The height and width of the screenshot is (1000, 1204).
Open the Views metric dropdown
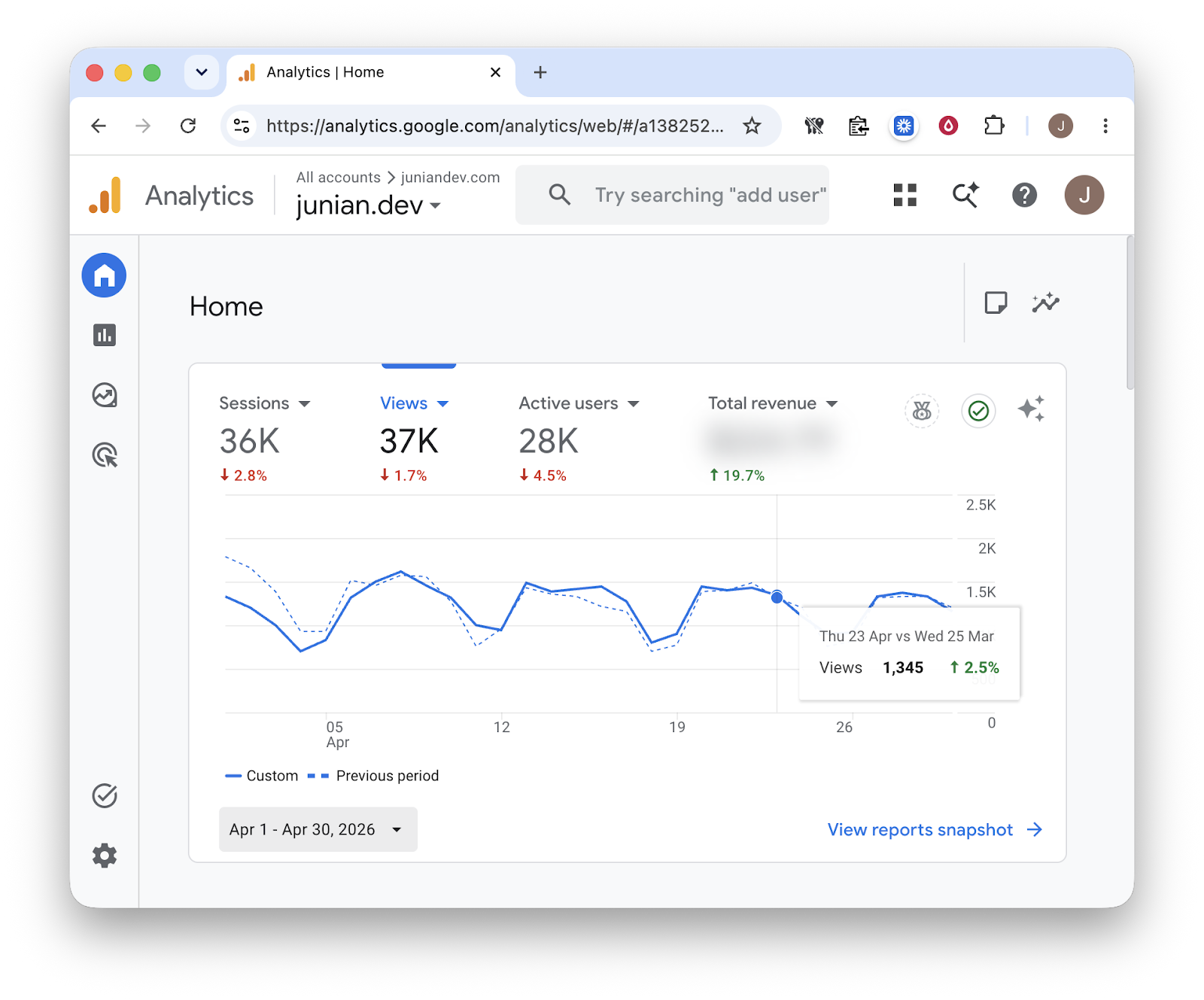(415, 403)
